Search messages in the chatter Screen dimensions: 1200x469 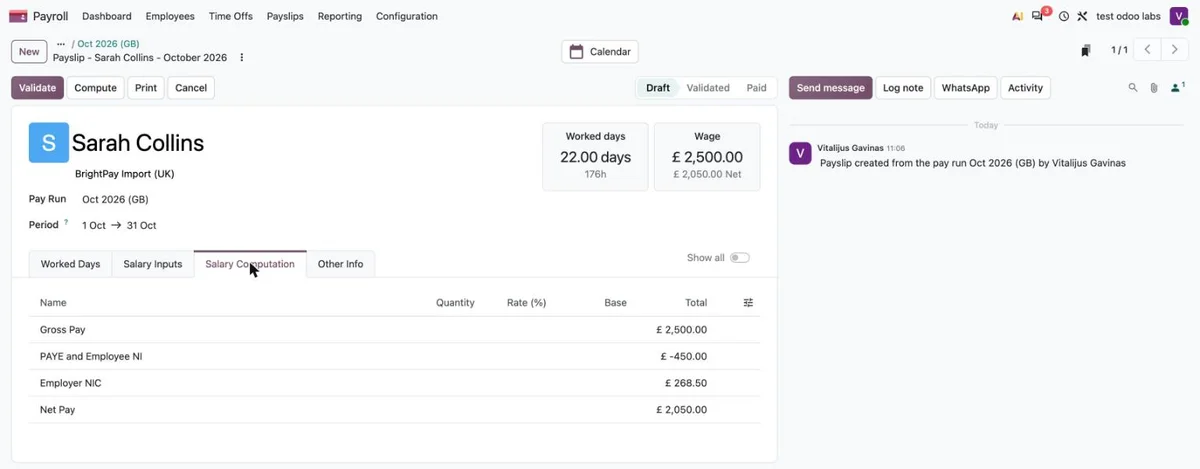pos(1133,88)
